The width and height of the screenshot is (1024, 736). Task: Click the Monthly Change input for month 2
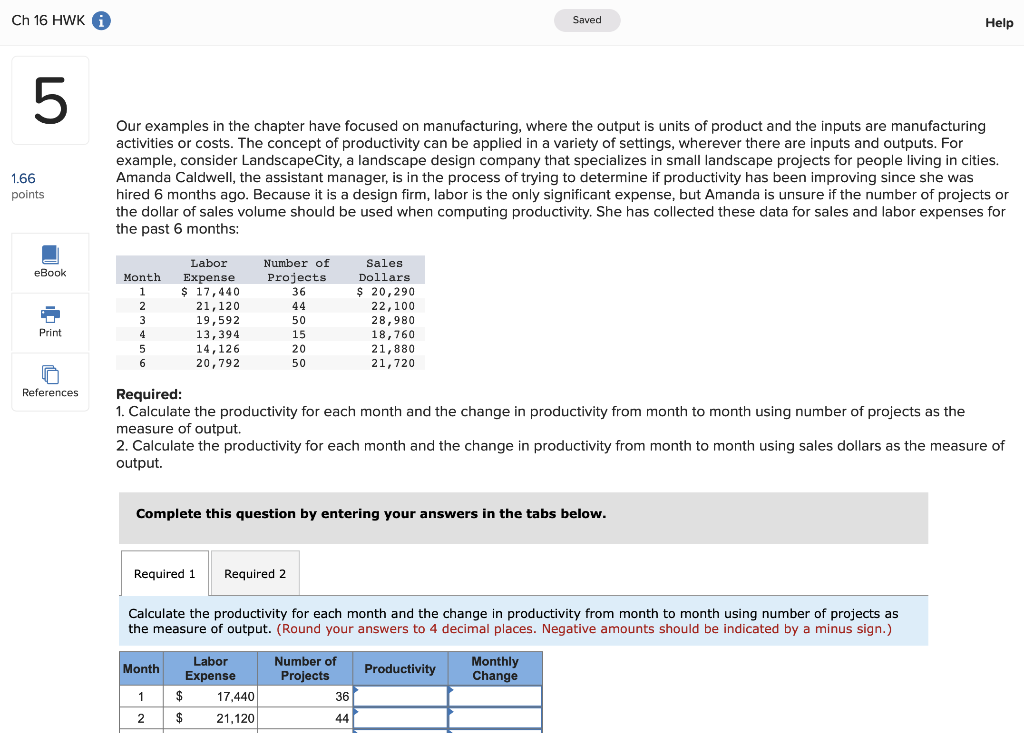click(x=494, y=716)
